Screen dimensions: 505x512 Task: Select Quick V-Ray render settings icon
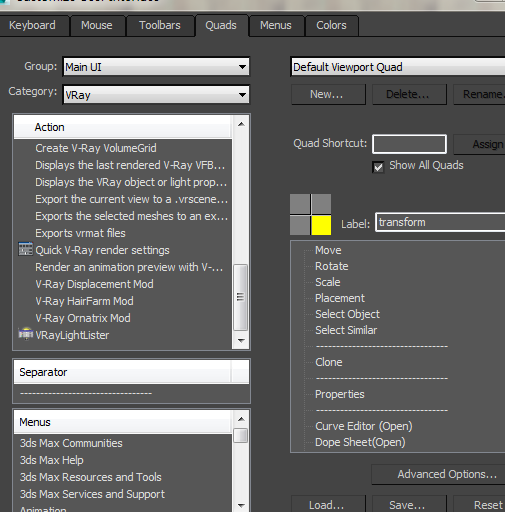point(26,249)
